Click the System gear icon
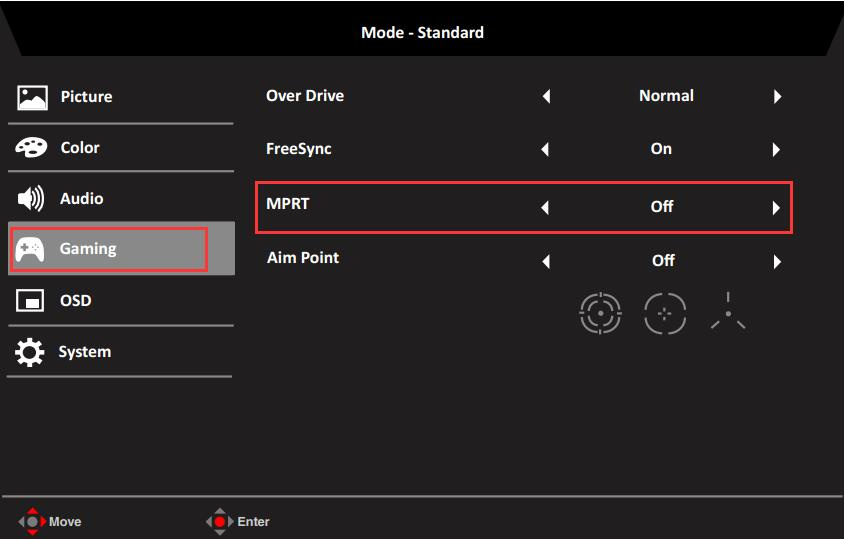The width and height of the screenshot is (844, 539). (x=32, y=352)
